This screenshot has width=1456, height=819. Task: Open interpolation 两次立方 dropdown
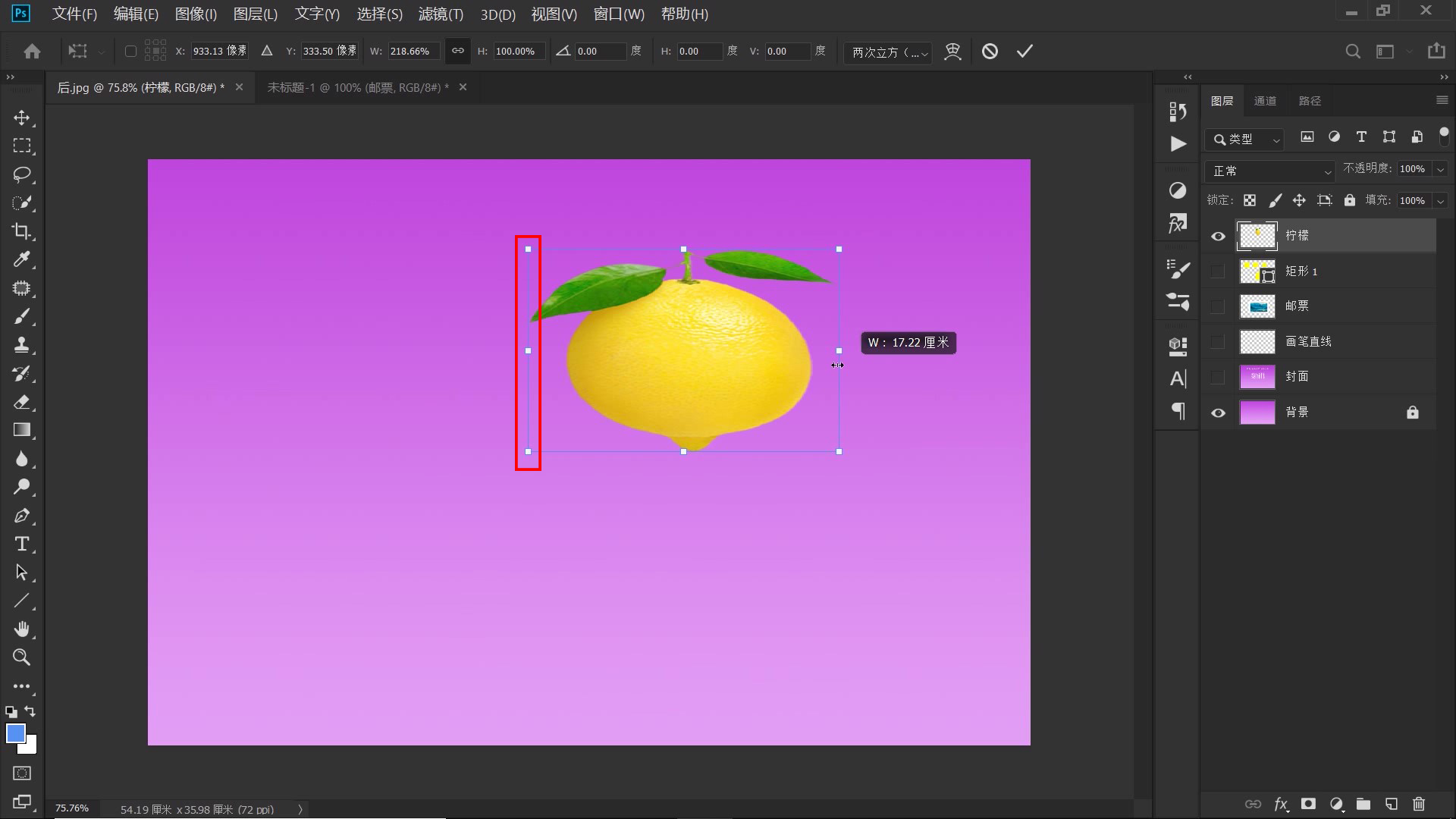click(888, 52)
